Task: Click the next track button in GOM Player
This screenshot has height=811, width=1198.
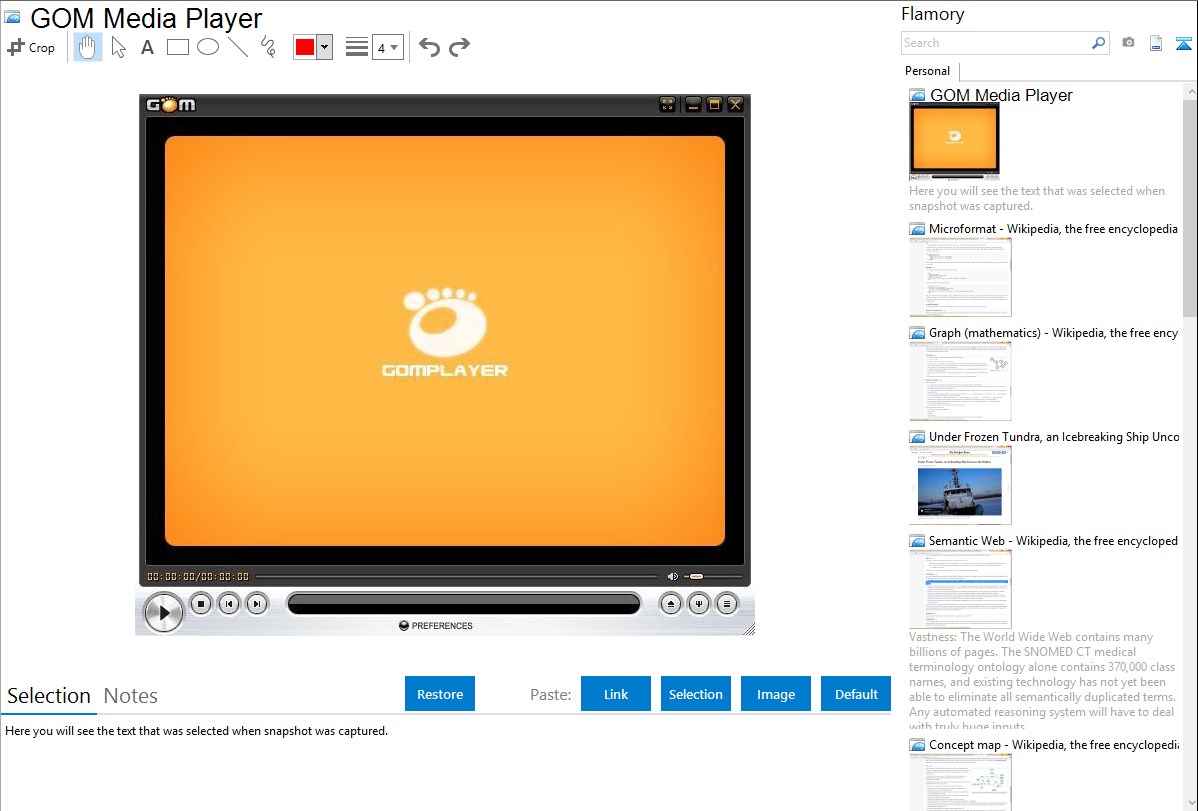Action: click(x=257, y=604)
